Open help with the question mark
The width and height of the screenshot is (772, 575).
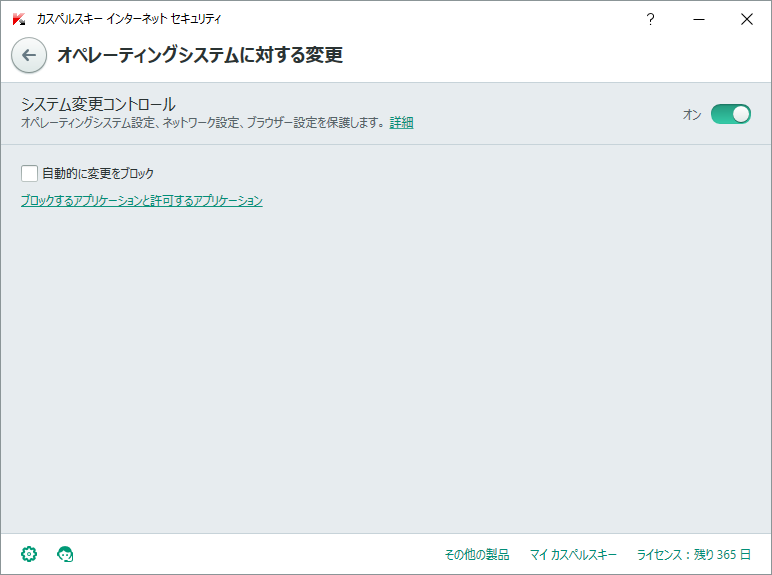tap(650, 19)
